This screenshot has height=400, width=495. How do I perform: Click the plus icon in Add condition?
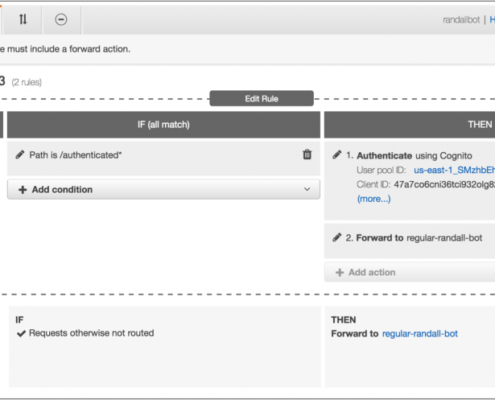point(22,190)
